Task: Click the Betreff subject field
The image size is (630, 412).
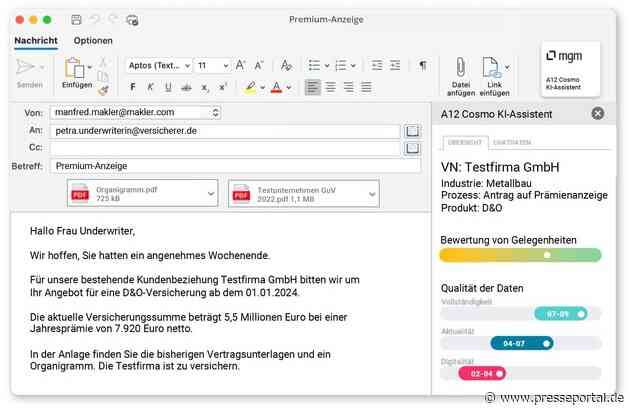Action: click(x=235, y=166)
